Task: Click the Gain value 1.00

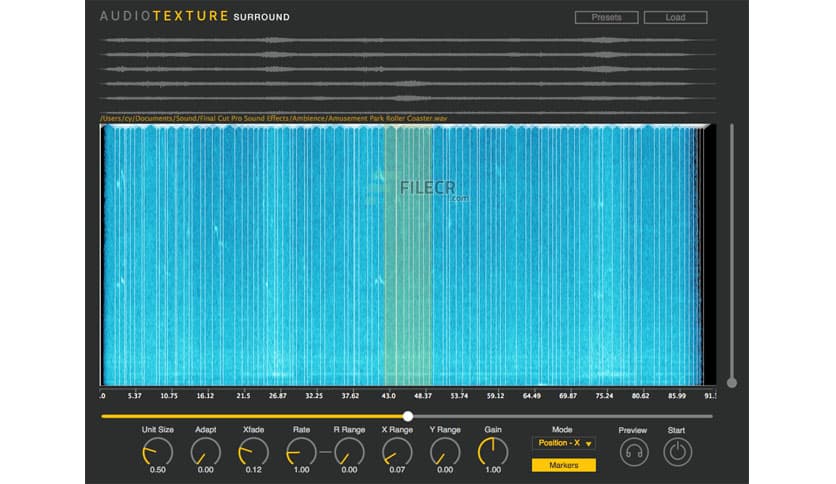Action: pyautogui.click(x=493, y=470)
